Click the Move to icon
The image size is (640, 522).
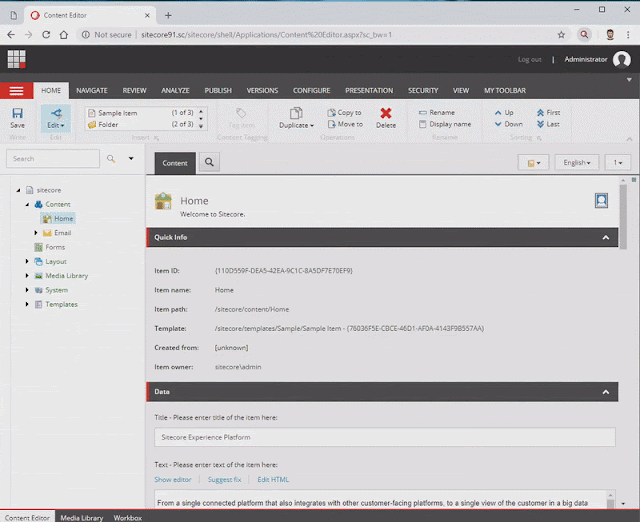point(331,124)
